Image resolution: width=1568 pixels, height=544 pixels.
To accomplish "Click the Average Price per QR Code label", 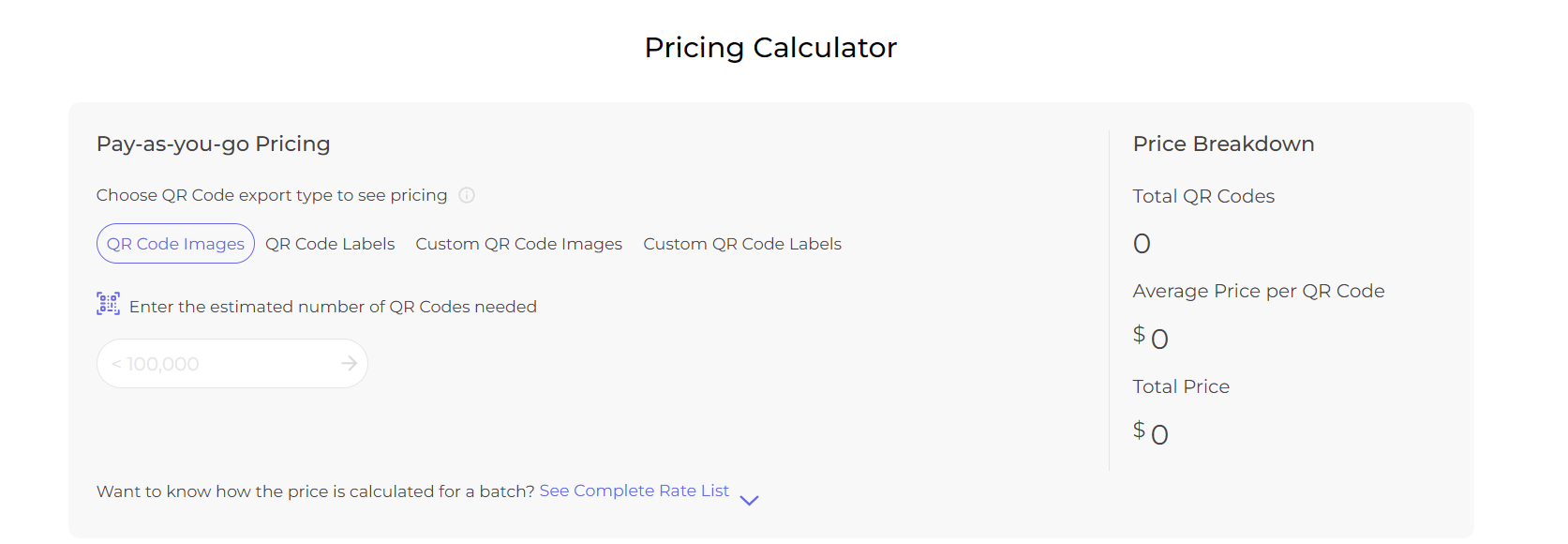I will pyautogui.click(x=1259, y=291).
